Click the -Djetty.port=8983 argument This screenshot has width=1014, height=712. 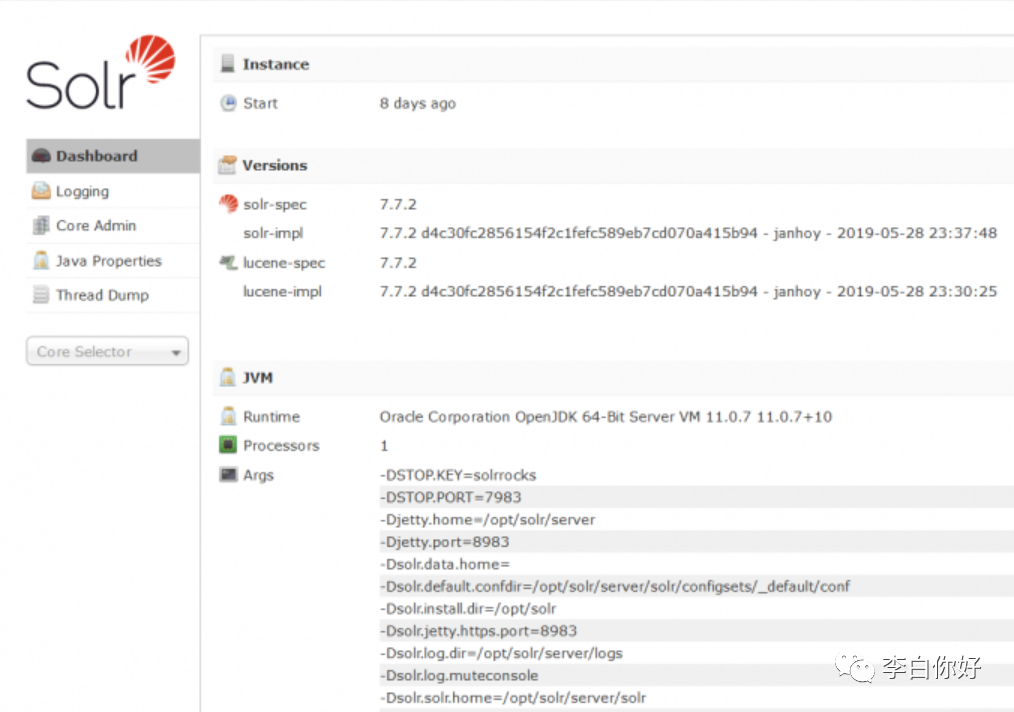click(x=444, y=542)
